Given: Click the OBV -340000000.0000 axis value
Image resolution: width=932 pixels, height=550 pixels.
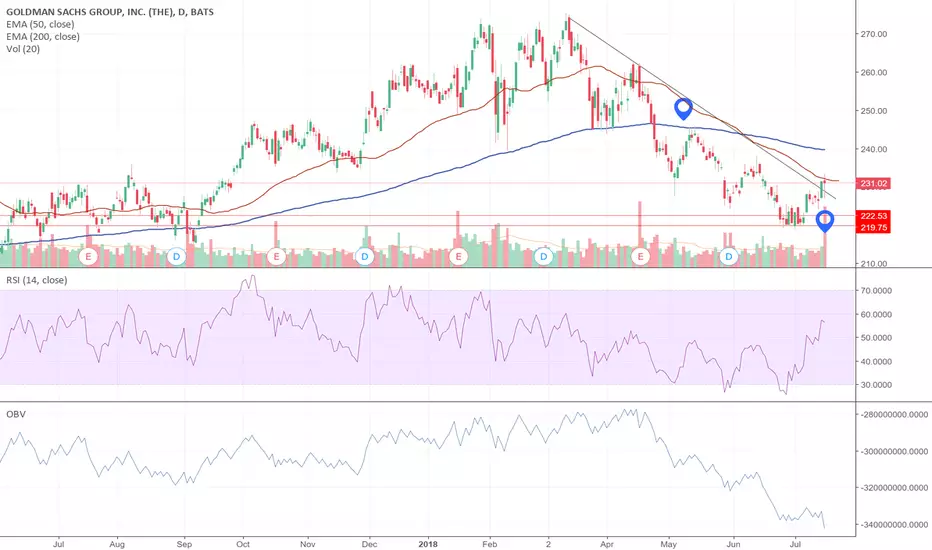Looking at the screenshot, I should coord(894,525).
